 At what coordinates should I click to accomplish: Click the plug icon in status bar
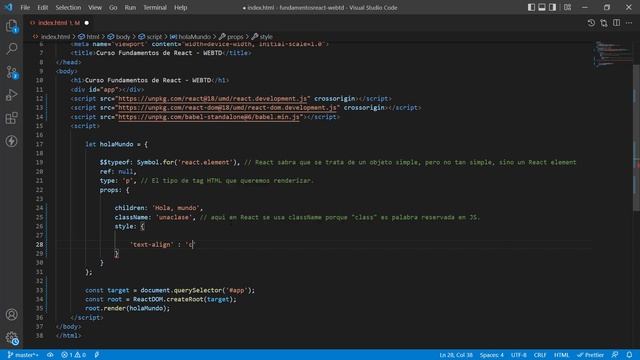click(97, 355)
